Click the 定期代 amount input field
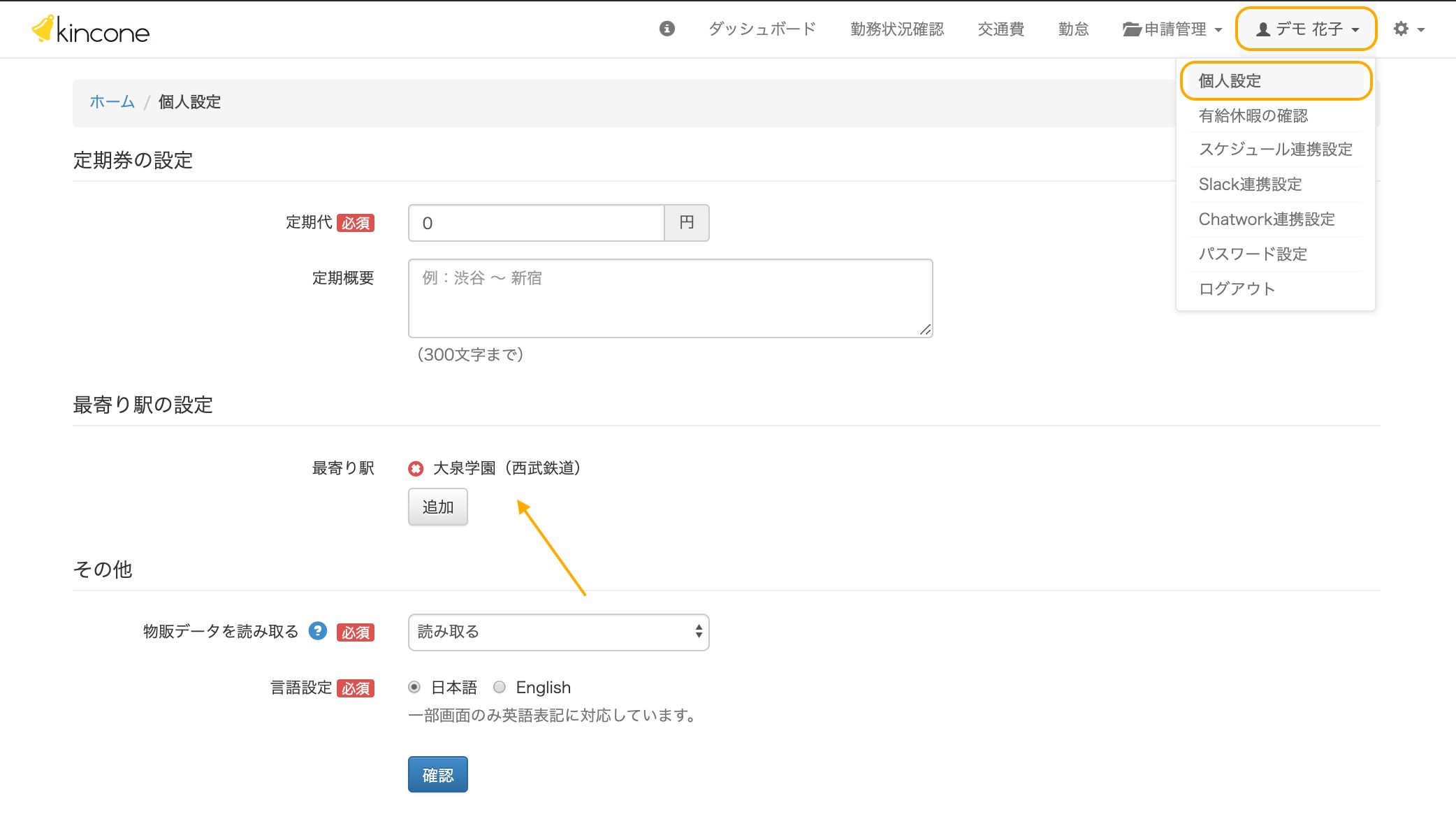 click(x=536, y=224)
